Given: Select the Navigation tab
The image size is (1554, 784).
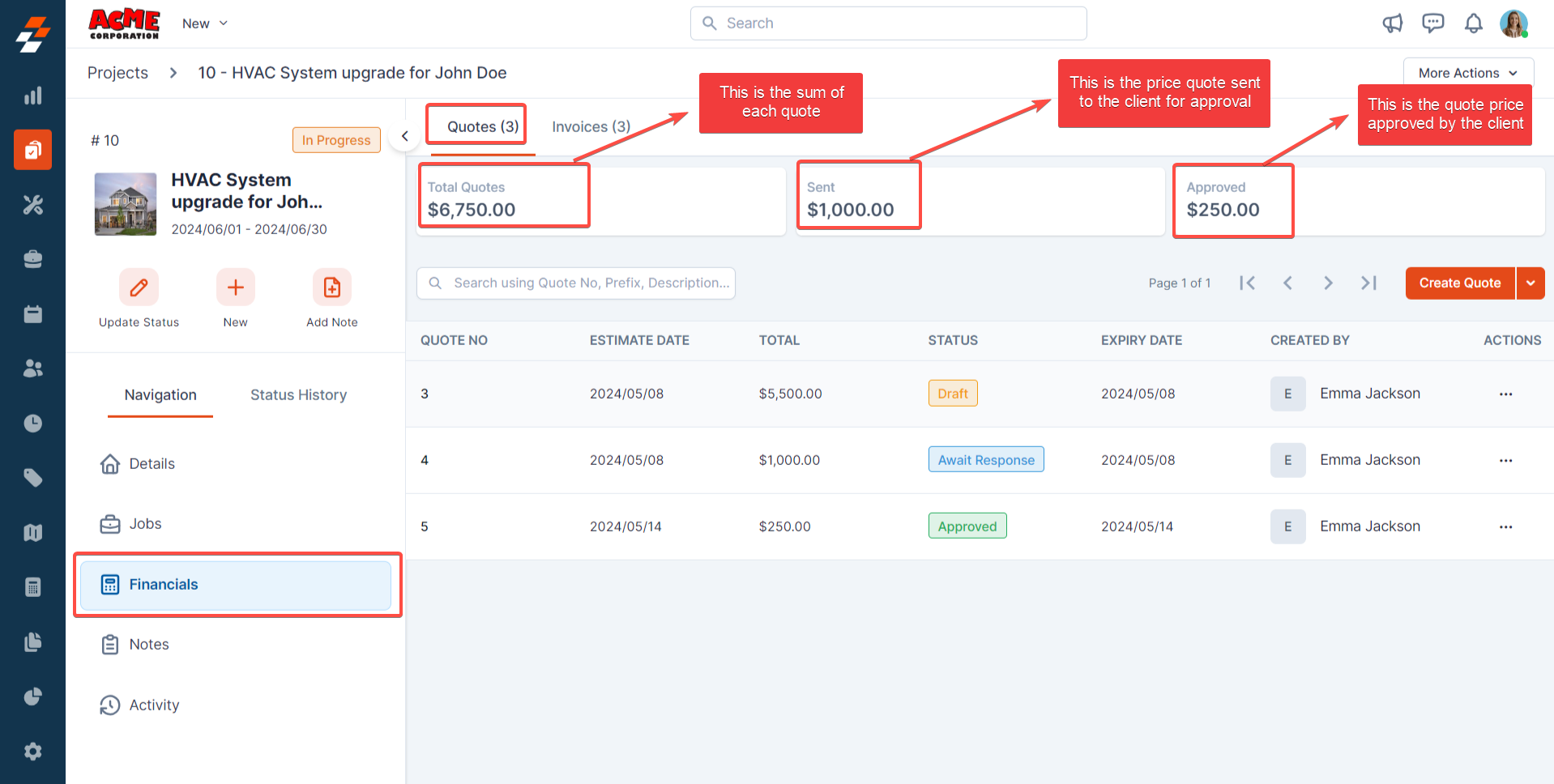Looking at the screenshot, I should click(x=160, y=395).
